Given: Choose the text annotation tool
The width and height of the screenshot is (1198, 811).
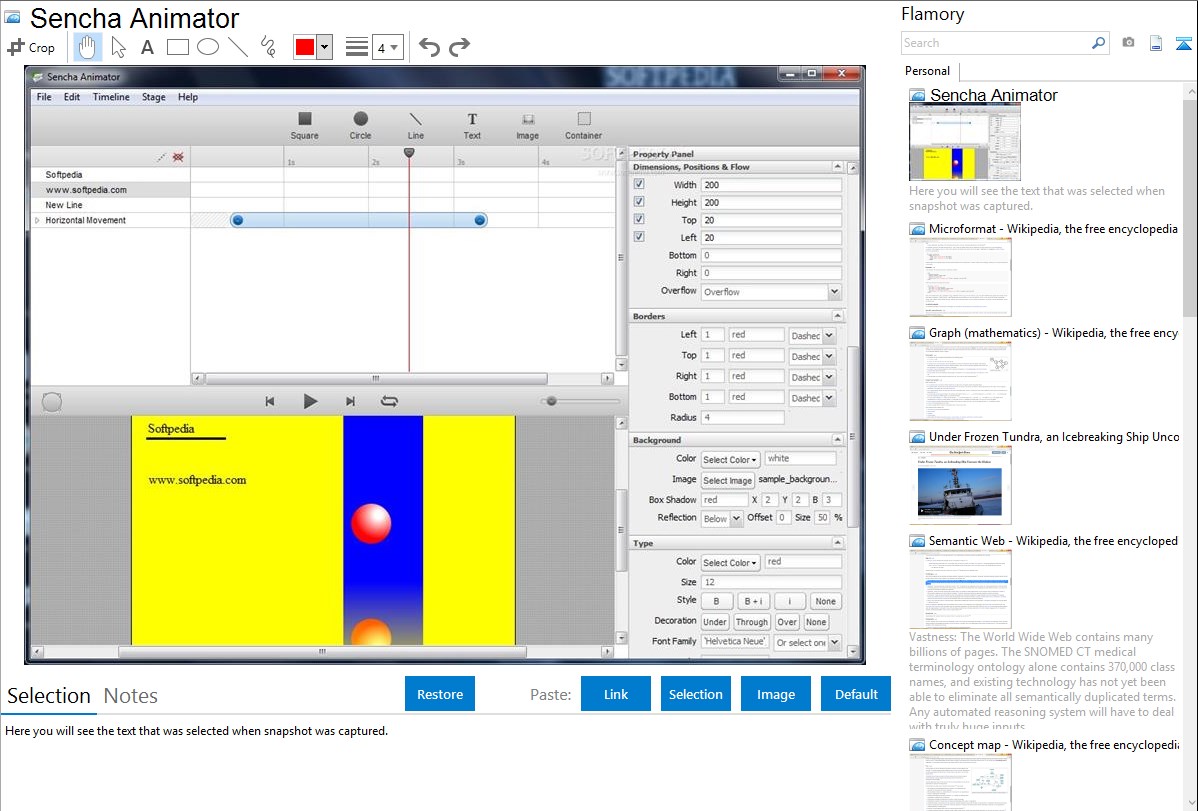Looking at the screenshot, I should point(147,47).
